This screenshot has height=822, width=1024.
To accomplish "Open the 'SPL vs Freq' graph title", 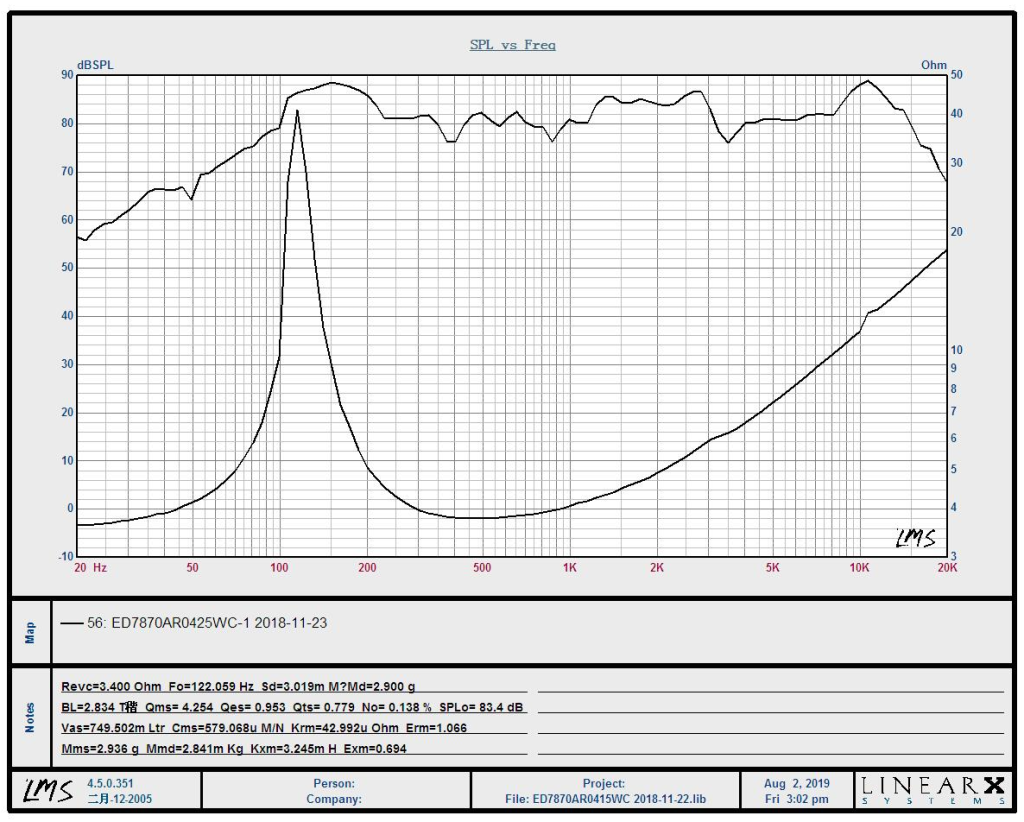I will click(512, 45).
